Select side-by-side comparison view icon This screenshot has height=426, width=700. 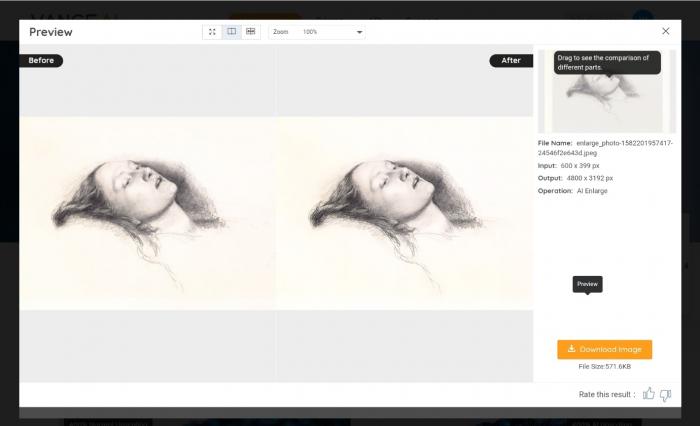pos(231,32)
